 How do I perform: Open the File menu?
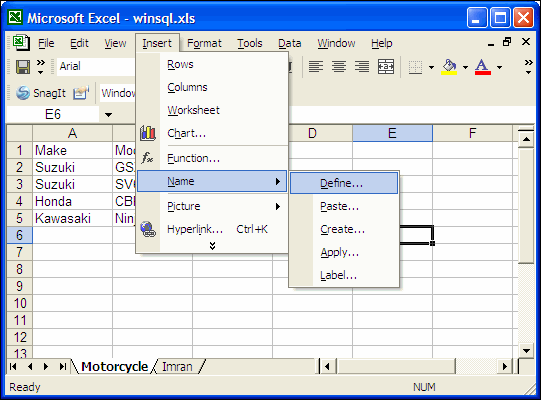click(x=46, y=43)
